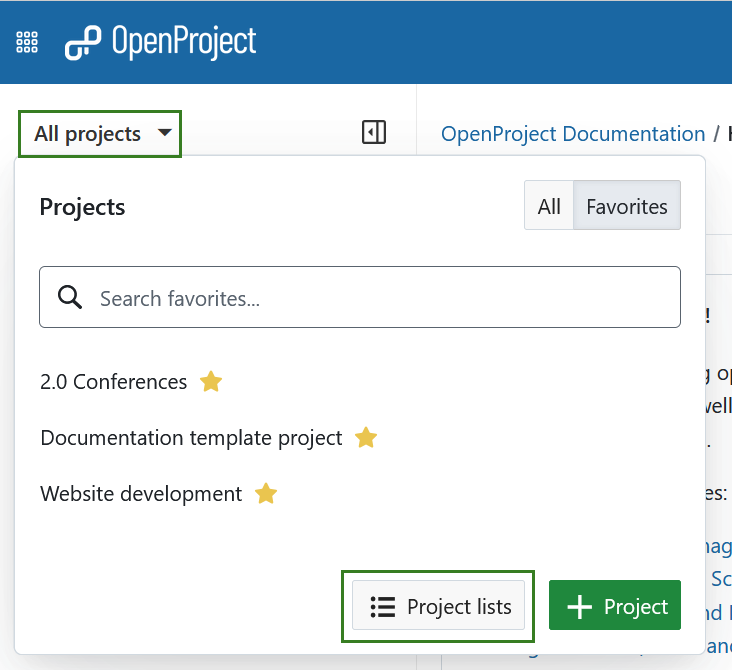Remove Website development star favorite
The height and width of the screenshot is (670, 732).
click(x=265, y=494)
